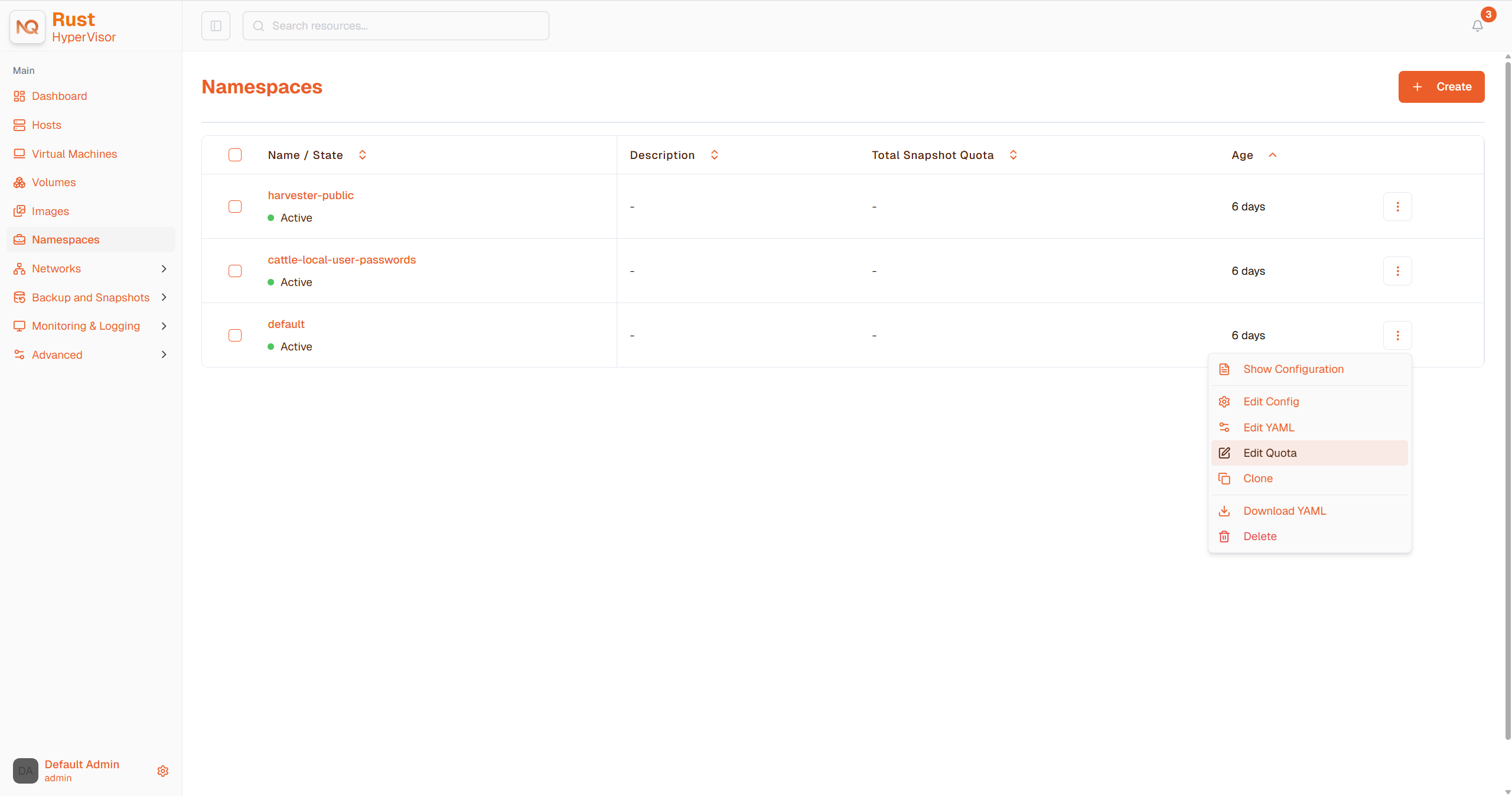Screen dimensions: 1512x796
Task: Sort by Name / State column arrows
Action: click(363, 155)
